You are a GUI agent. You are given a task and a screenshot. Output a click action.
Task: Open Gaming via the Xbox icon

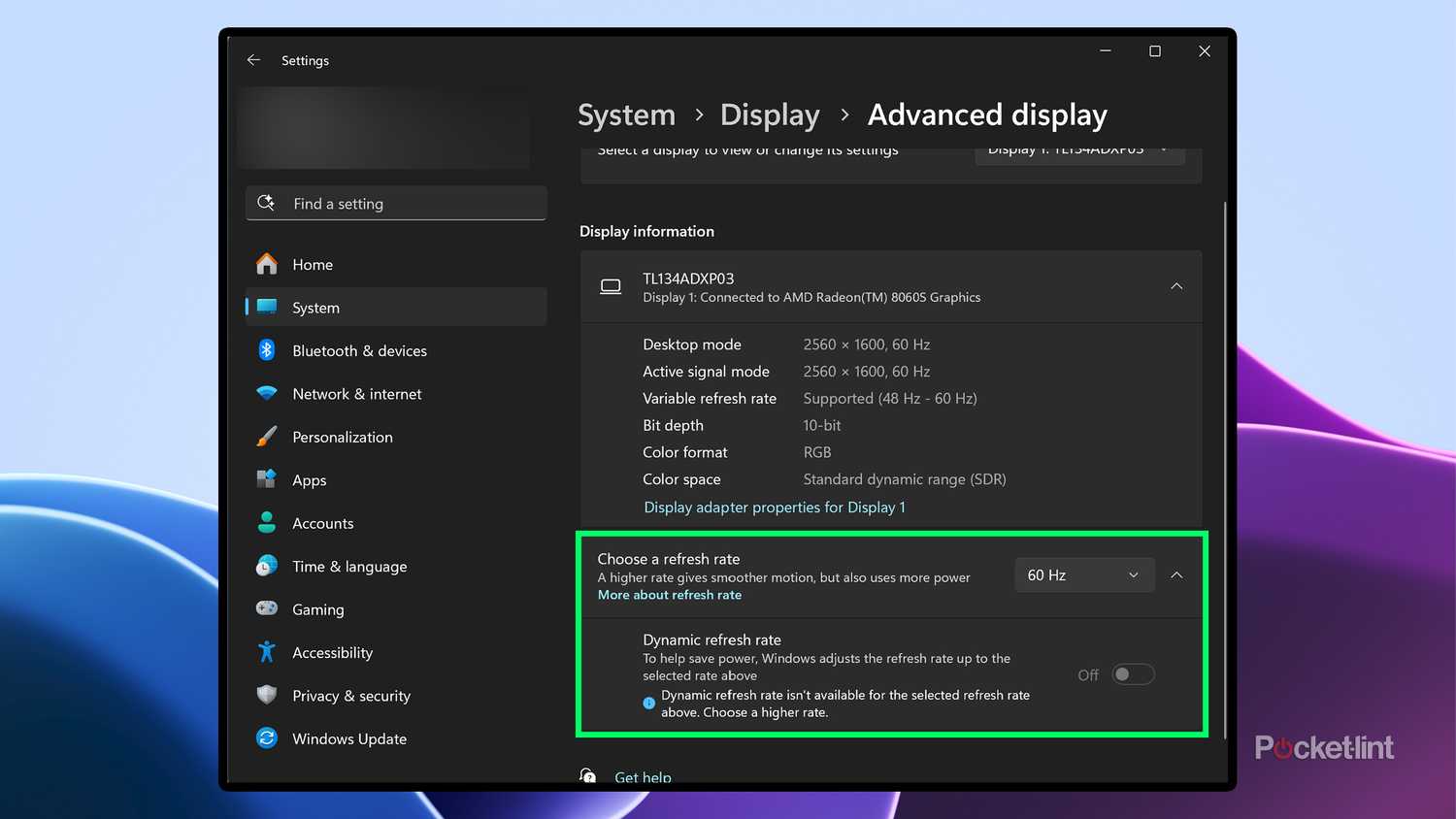(x=266, y=608)
